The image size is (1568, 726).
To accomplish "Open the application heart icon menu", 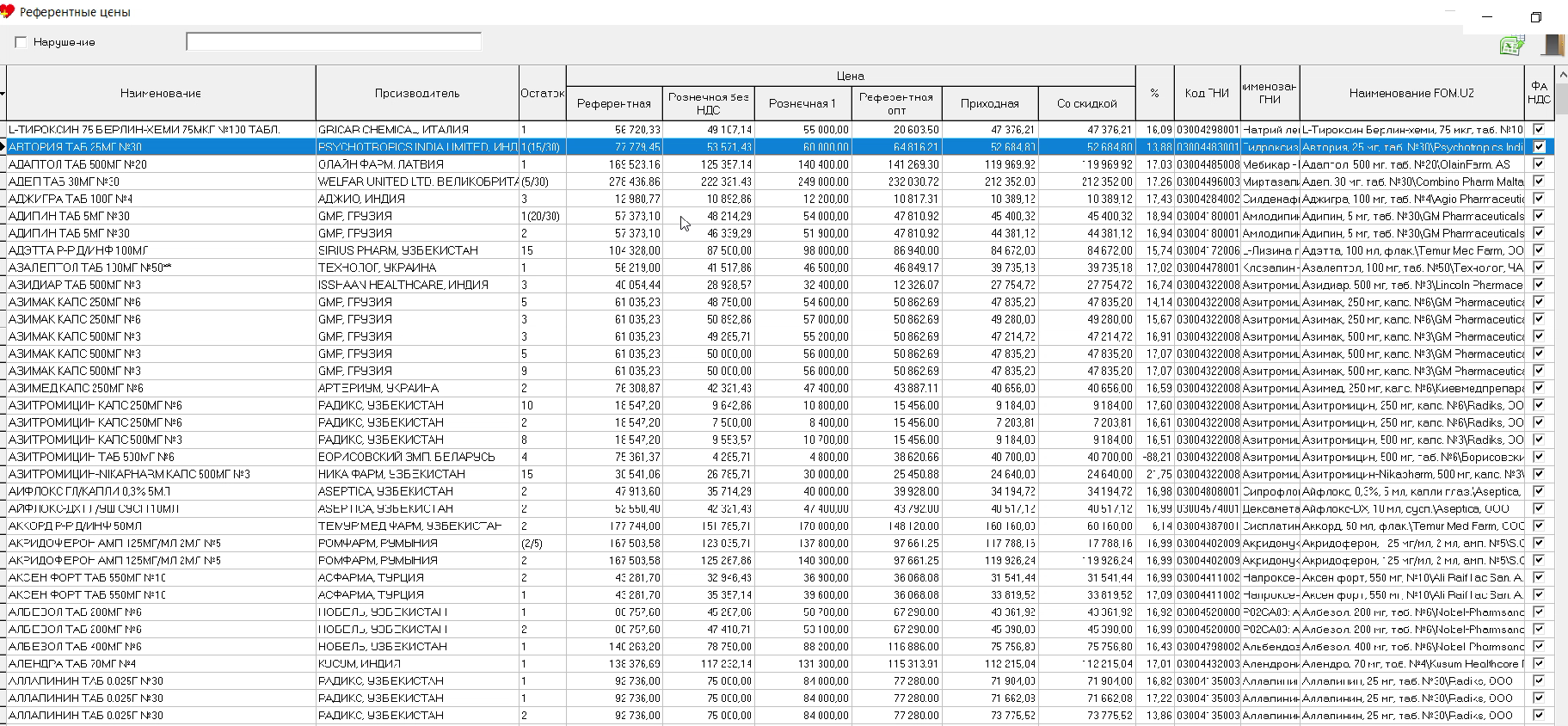I will click(x=7, y=12).
